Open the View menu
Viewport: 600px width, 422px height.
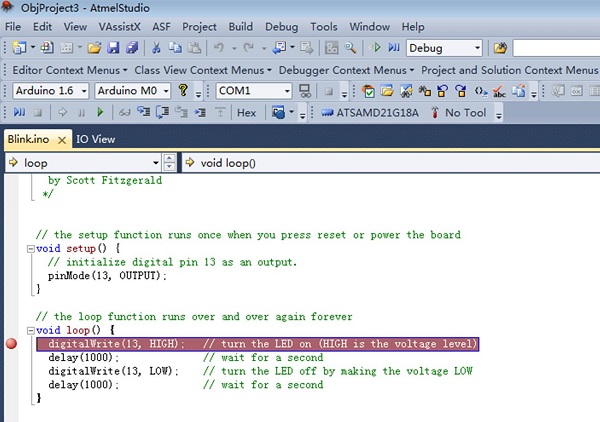click(75, 27)
